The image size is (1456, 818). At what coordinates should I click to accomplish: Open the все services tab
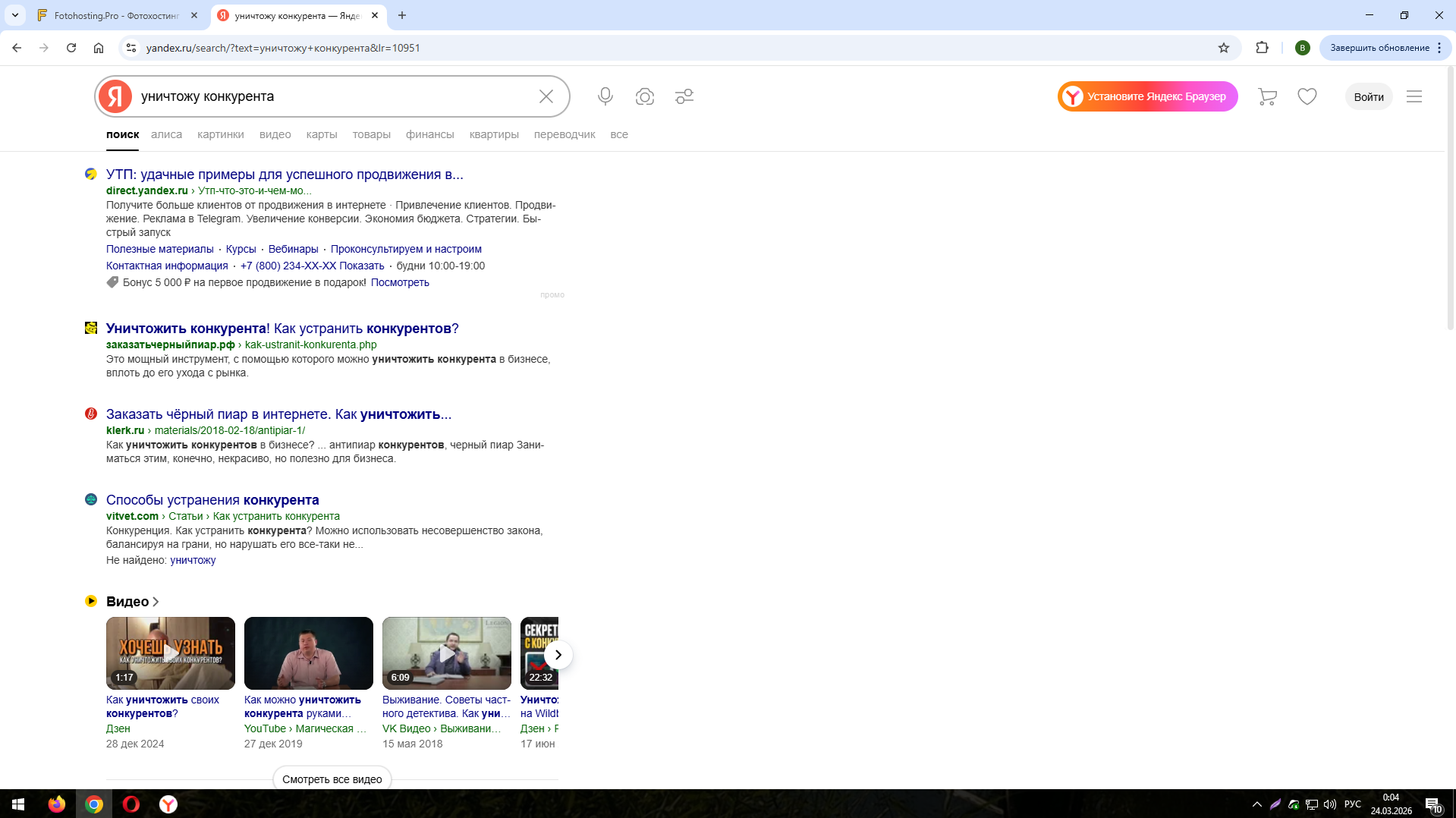tap(619, 134)
